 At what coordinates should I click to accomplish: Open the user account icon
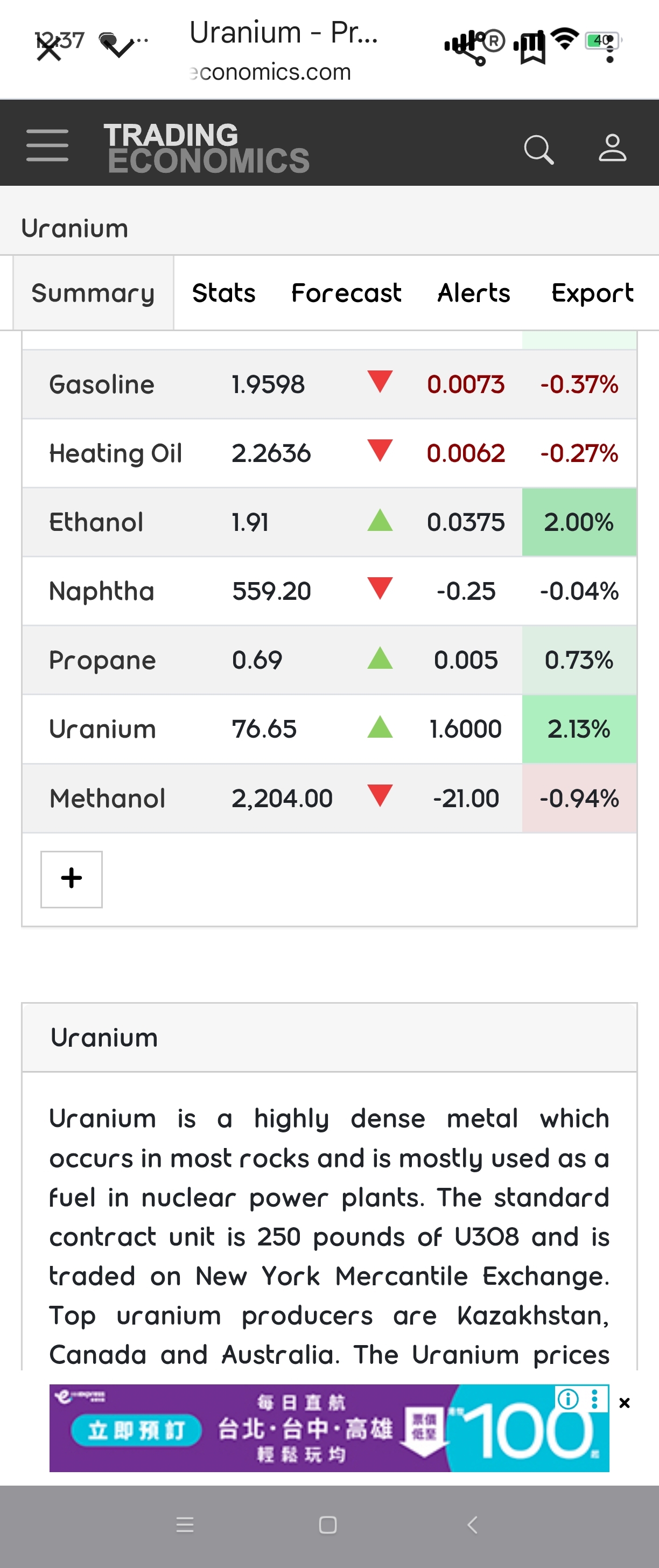point(612,148)
